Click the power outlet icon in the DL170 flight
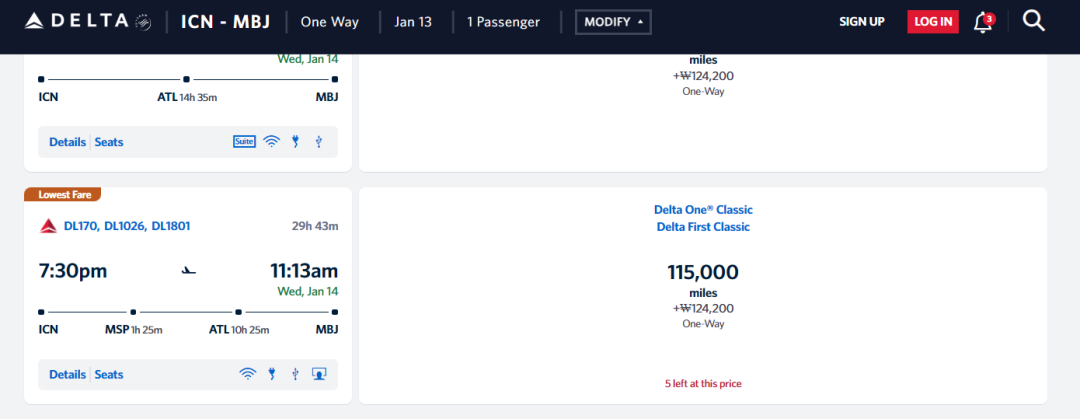This screenshot has width=1080, height=419. click(271, 375)
